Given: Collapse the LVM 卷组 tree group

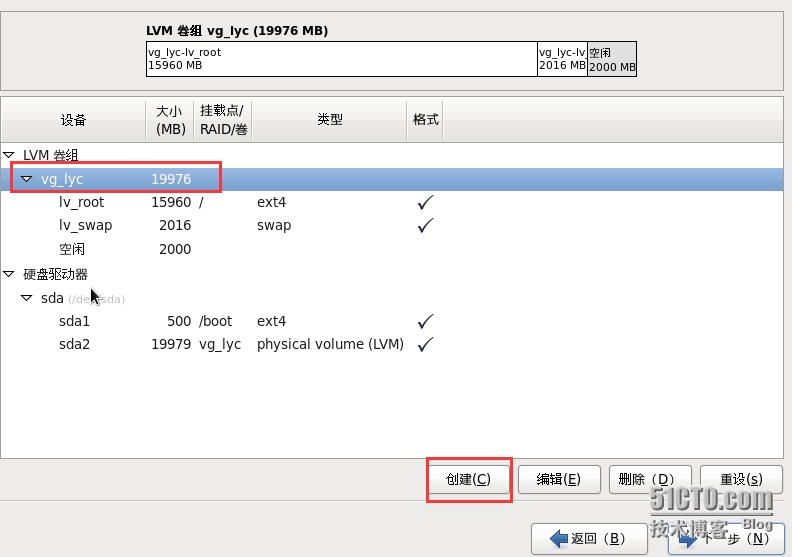Looking at the screenshot, I should point(9,155).
